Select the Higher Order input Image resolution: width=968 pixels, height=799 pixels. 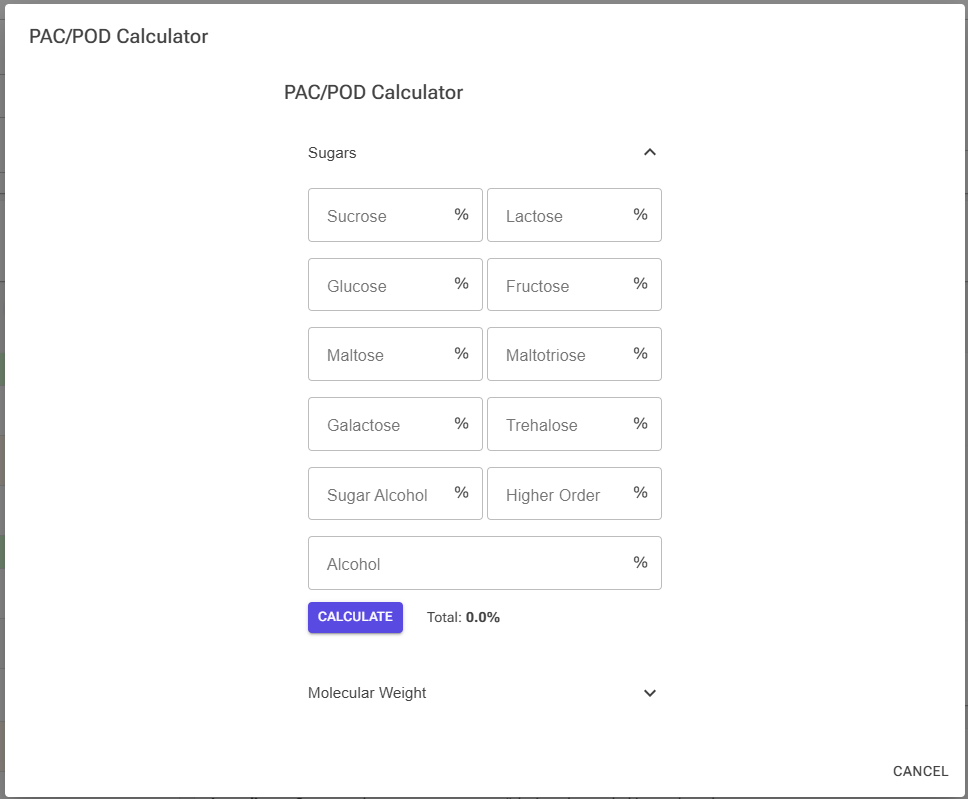[574, 493]
